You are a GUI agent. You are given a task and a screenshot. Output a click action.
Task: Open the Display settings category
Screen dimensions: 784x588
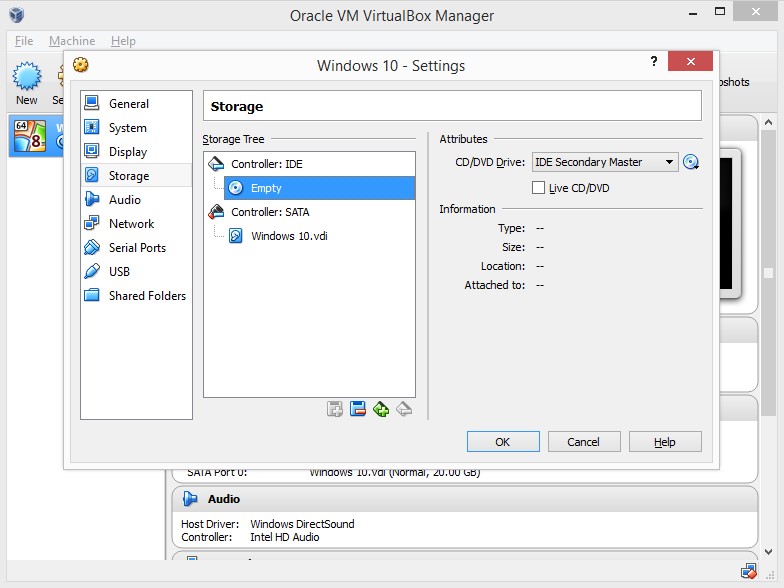click(x=136, y=152)
